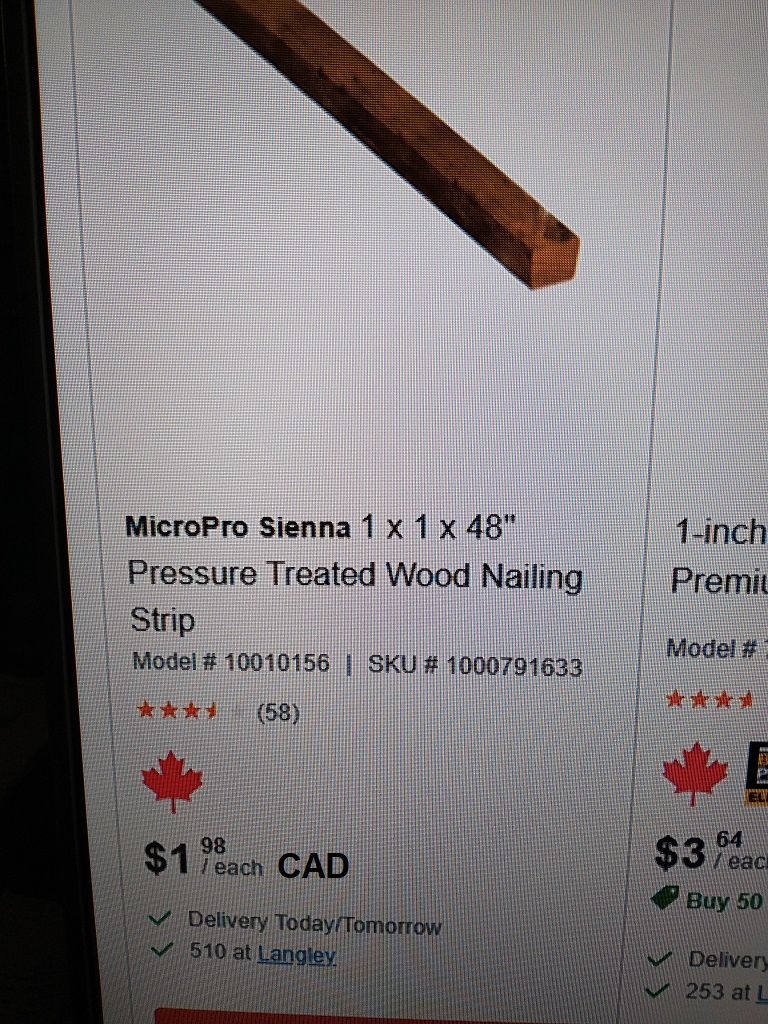The height and width of the screenshot is (1024, 768).
Task: Open the Buy 50 bulk offer
Action: (723, 900)
